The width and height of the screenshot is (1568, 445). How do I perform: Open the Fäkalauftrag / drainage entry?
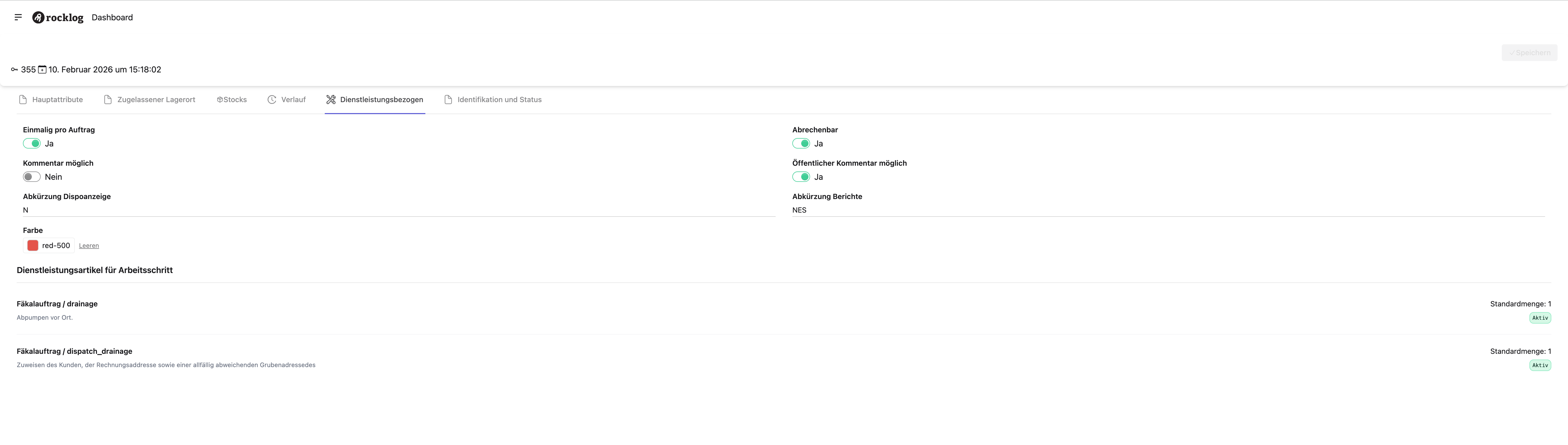57,304
